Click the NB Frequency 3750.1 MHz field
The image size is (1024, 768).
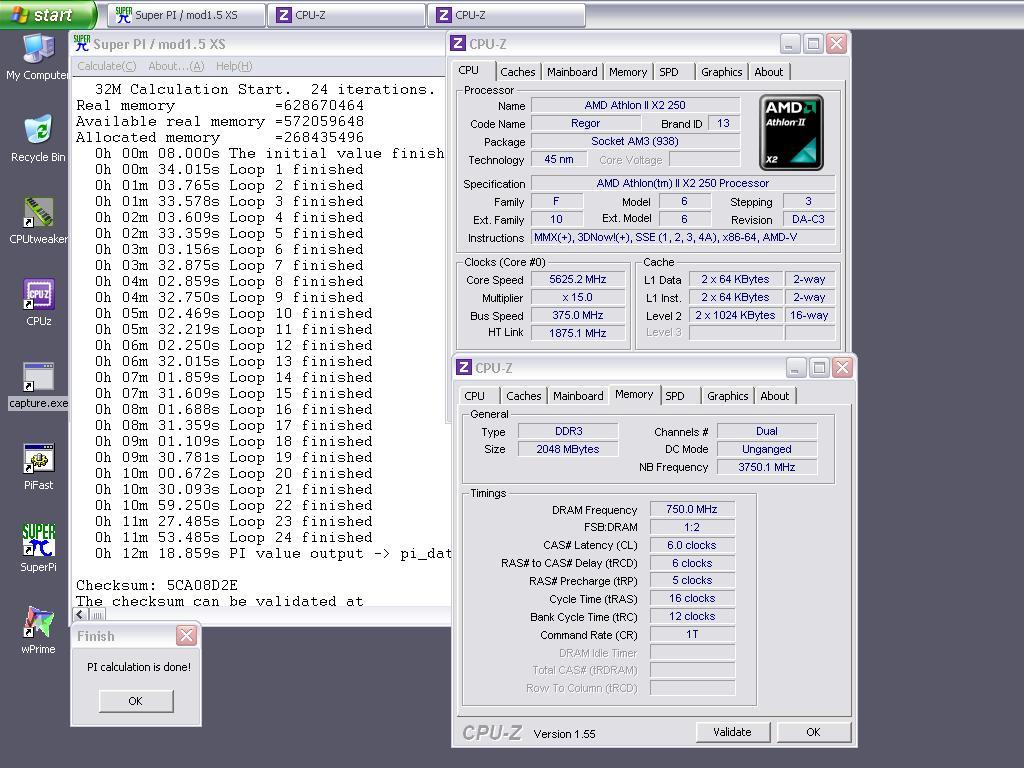(767, 467)
